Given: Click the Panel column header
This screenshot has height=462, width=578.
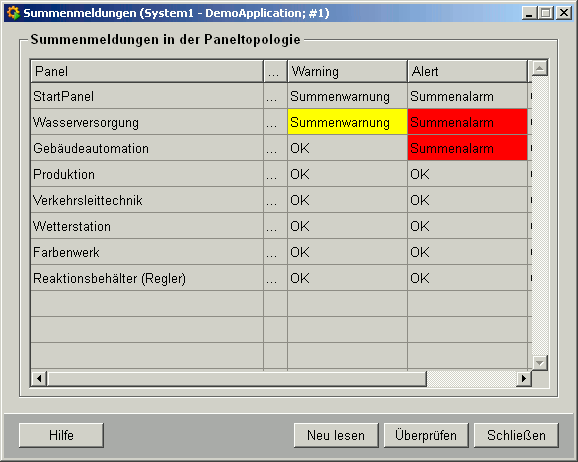Looking at the screenshot, I should [147, 71].
